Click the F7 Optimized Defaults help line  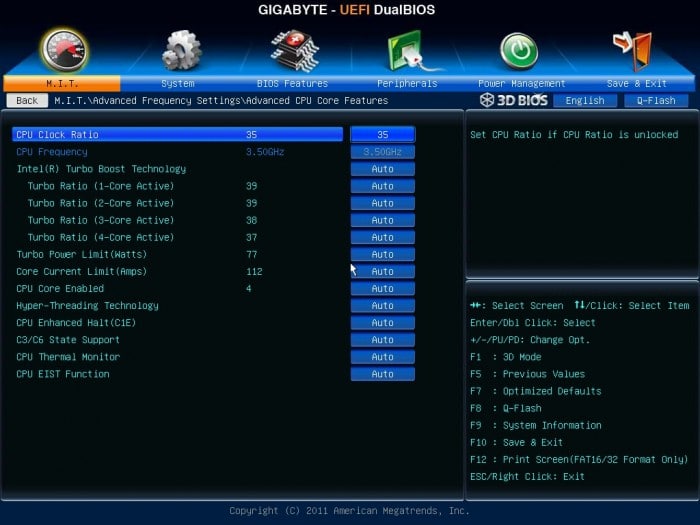[536, 391]
